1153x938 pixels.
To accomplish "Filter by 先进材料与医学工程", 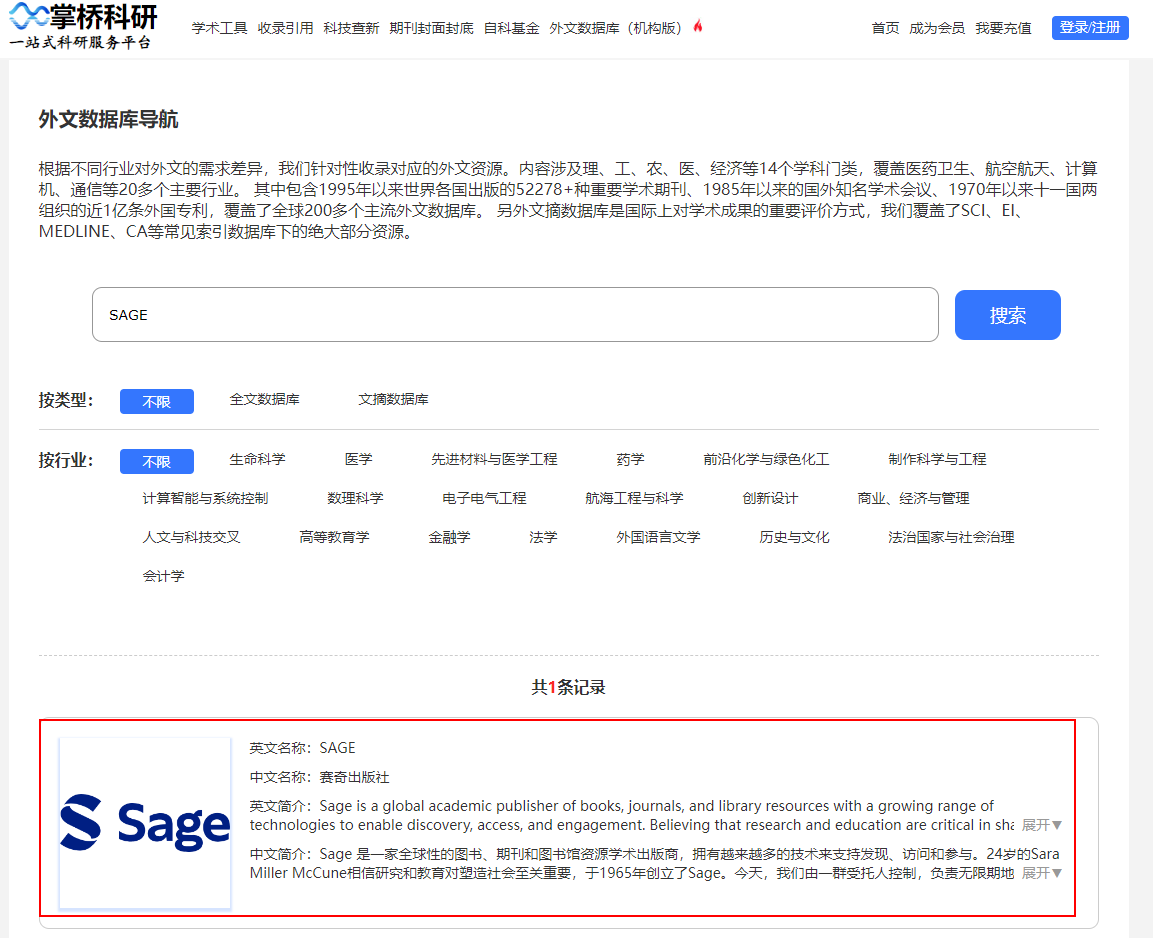I will tap(494, 459).
